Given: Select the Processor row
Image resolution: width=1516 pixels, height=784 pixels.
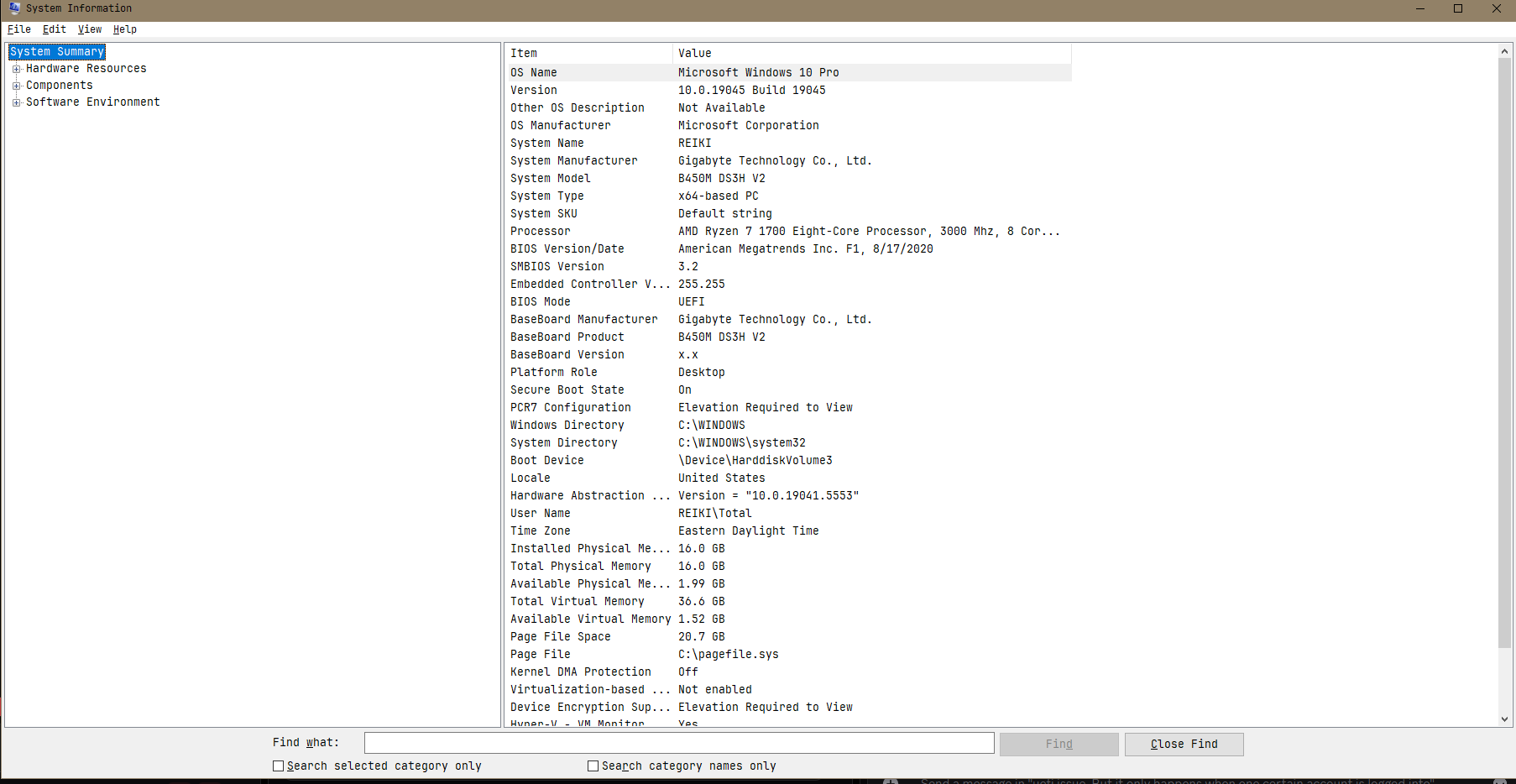Looking at the screenshot, I should 788,232.
